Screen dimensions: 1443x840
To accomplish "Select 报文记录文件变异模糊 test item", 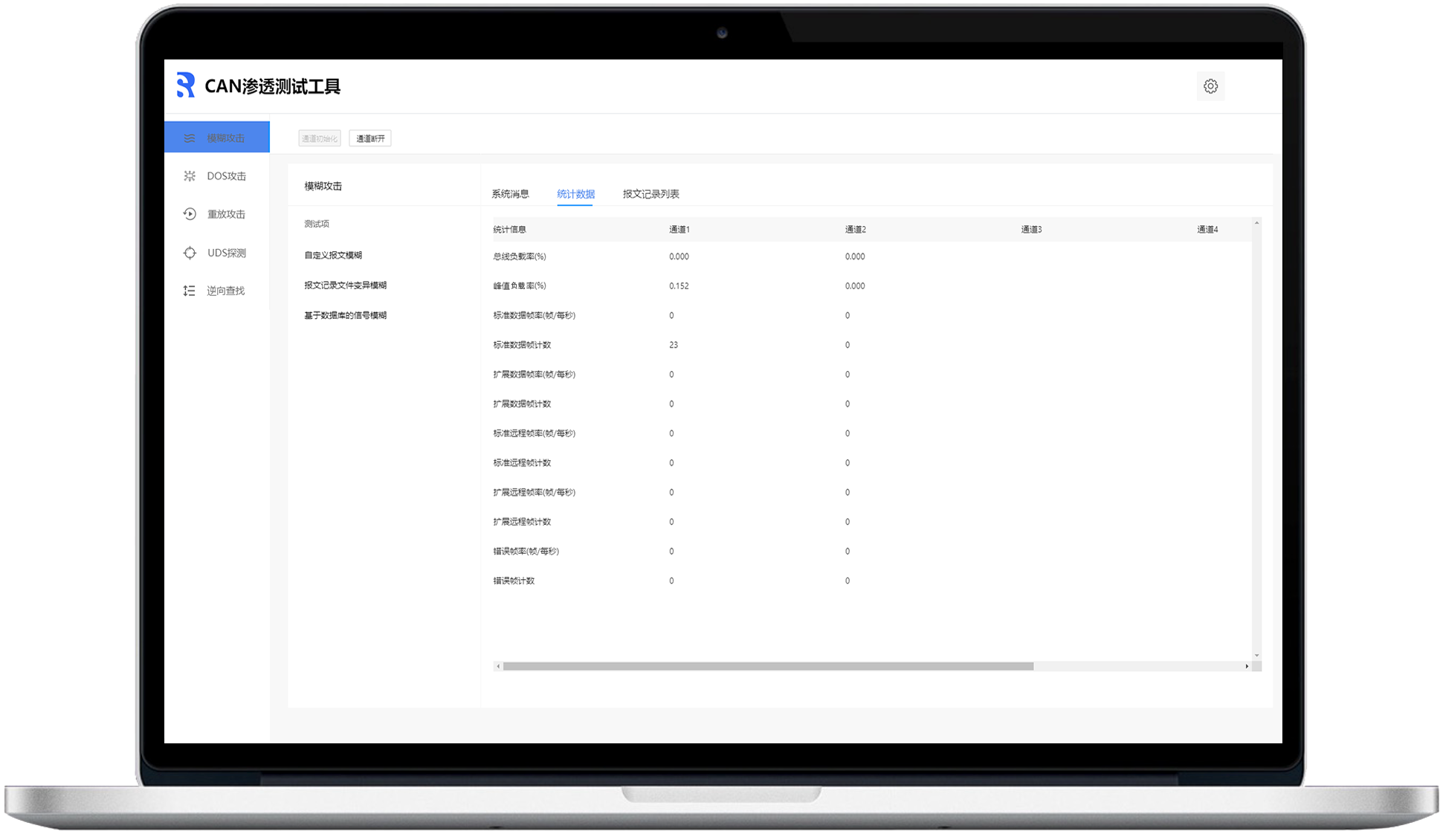I will pos(345,285).
